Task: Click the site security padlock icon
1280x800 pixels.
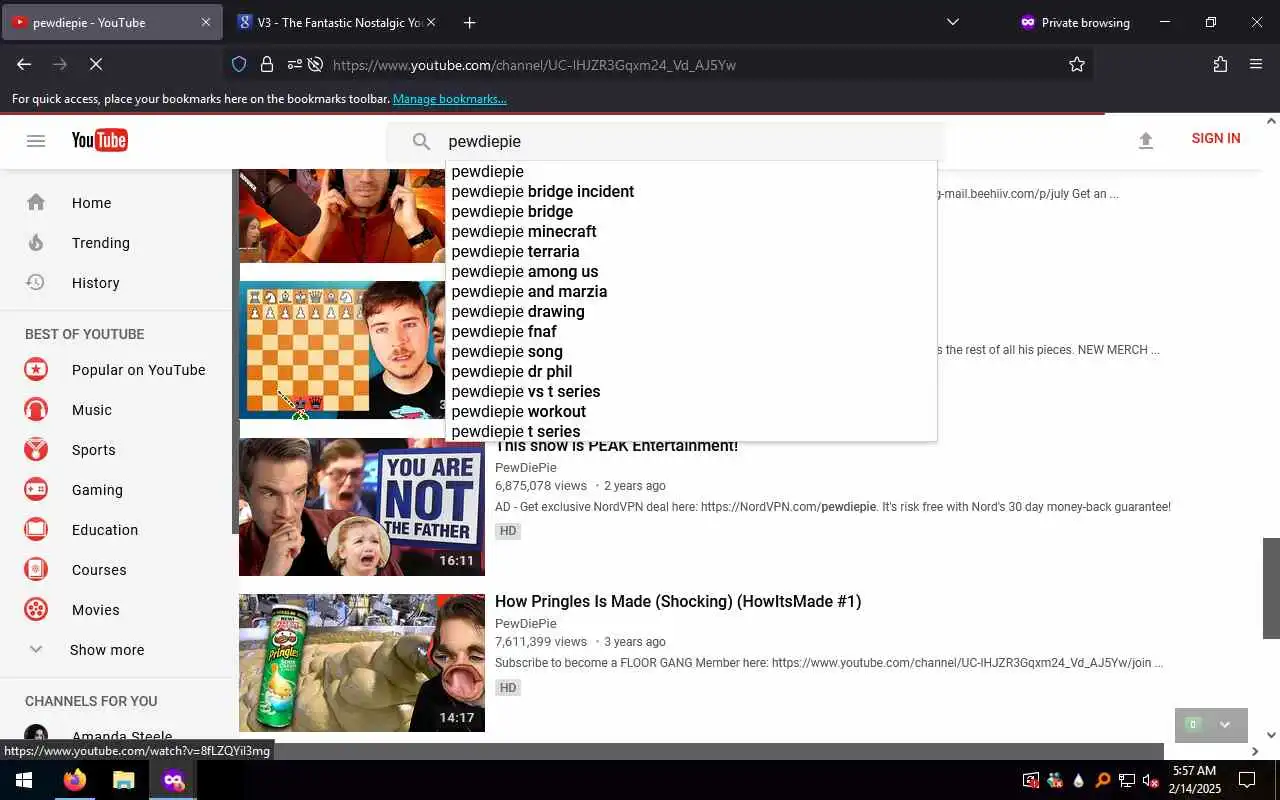Action: pyautogui.click(x=267, y=64)
